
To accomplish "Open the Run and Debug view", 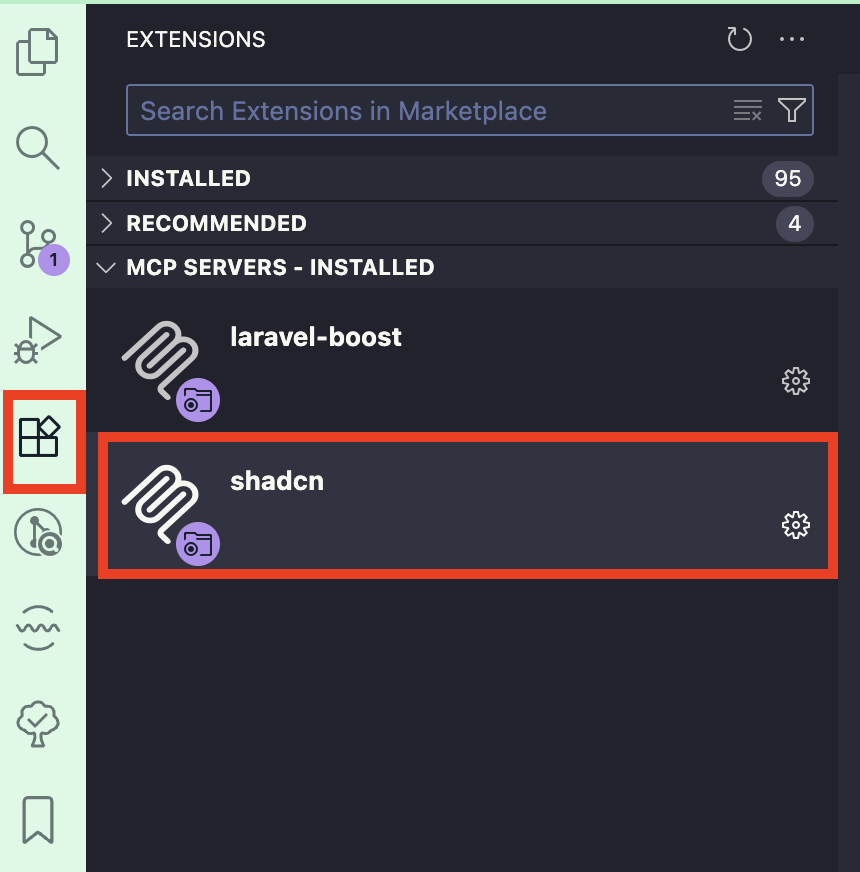I will tap(39, 340).
